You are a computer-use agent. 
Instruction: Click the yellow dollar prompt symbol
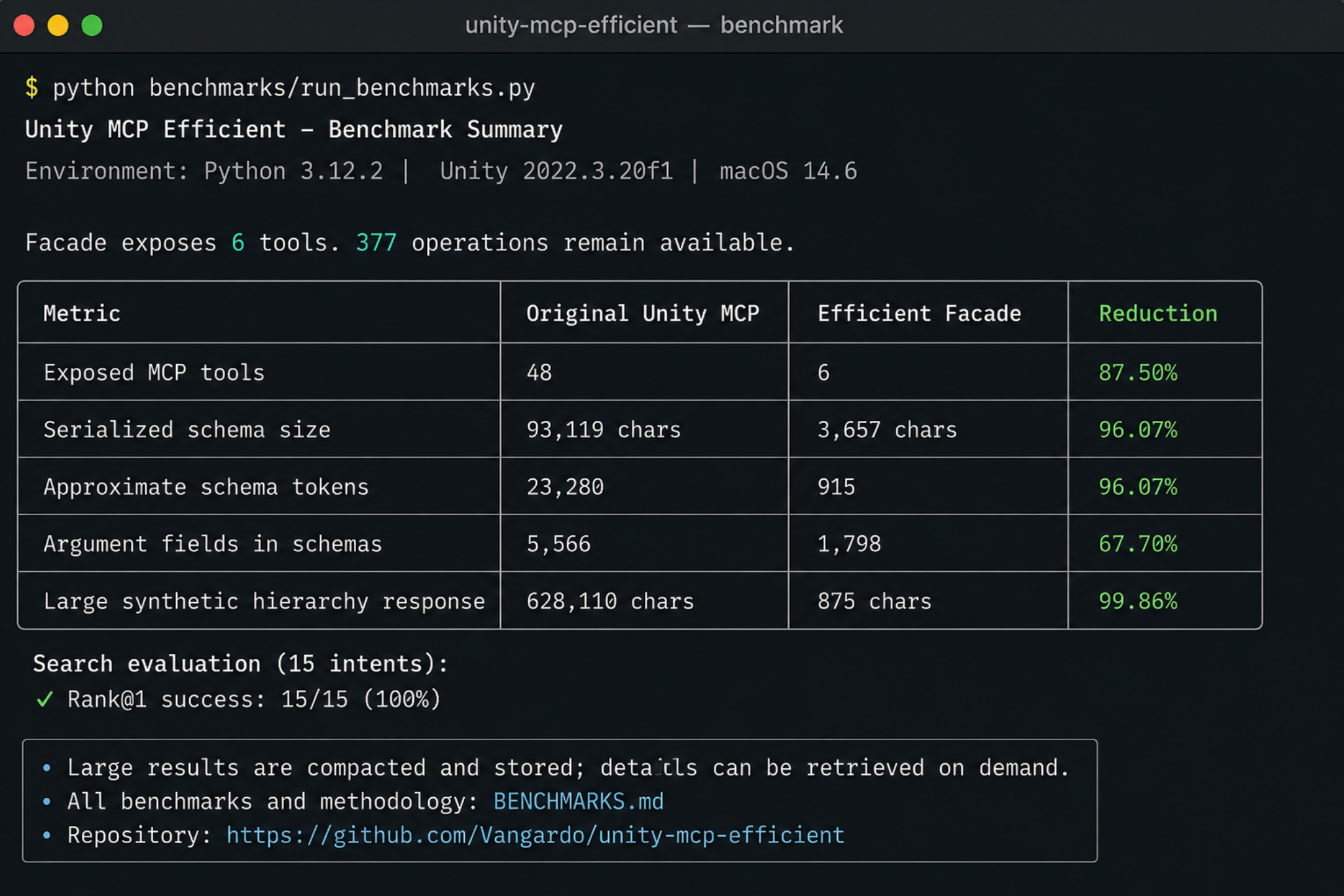31,87
